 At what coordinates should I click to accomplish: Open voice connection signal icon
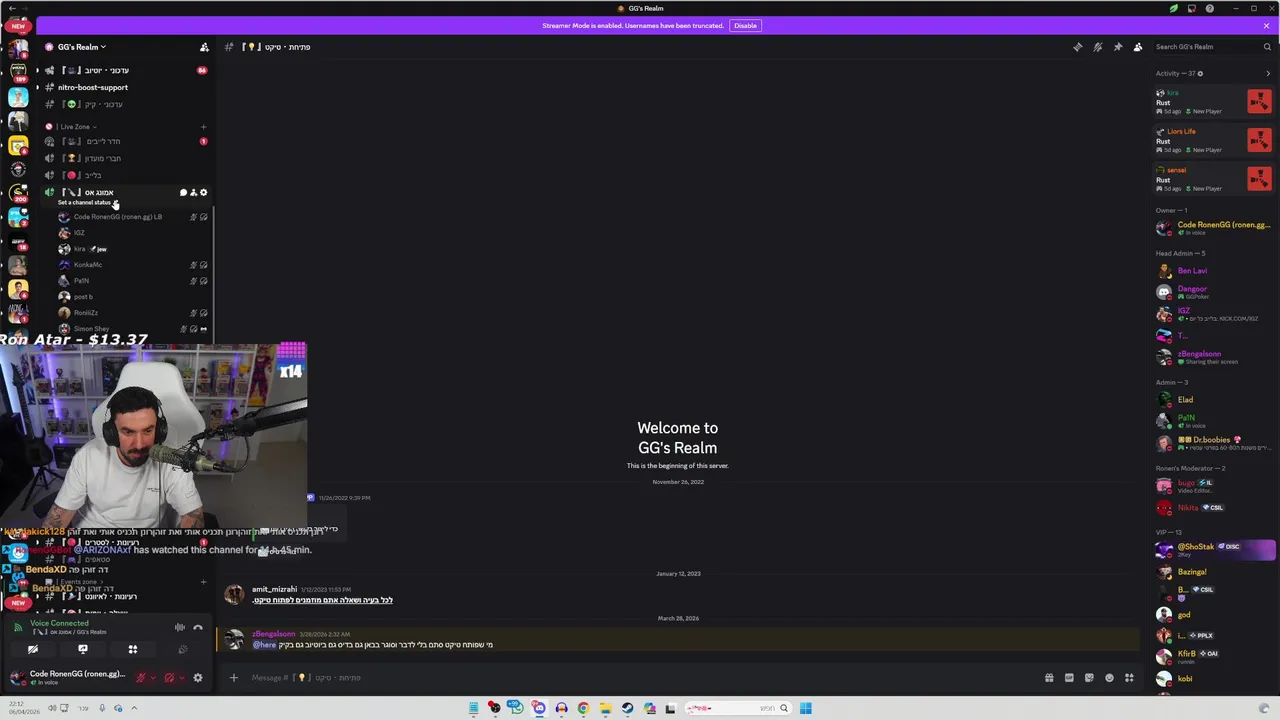[x=17, y=628]
